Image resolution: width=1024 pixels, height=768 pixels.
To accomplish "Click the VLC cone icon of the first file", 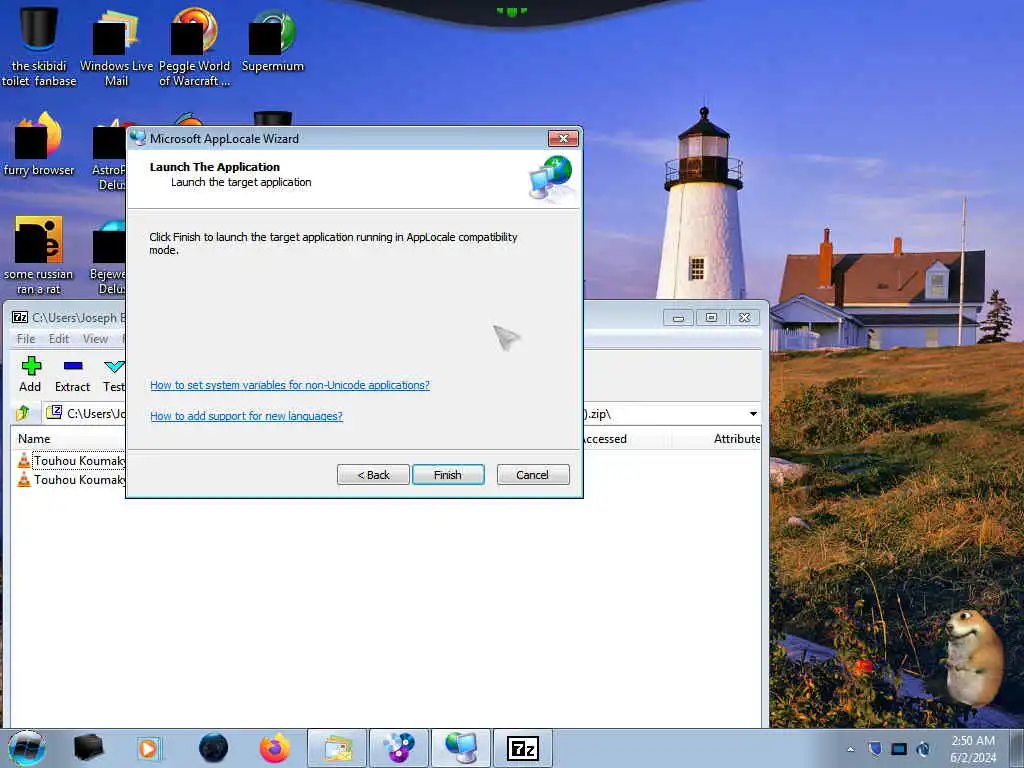I will 24,460.
